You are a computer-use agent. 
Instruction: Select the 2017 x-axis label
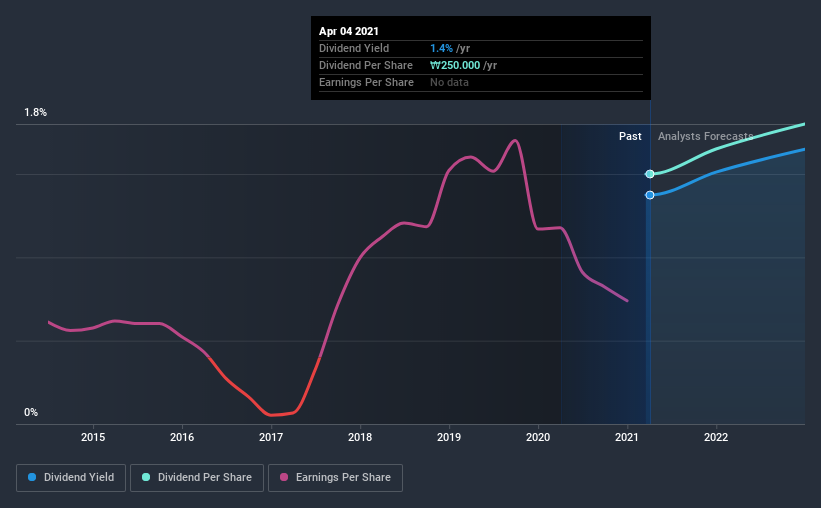(271, 437)
